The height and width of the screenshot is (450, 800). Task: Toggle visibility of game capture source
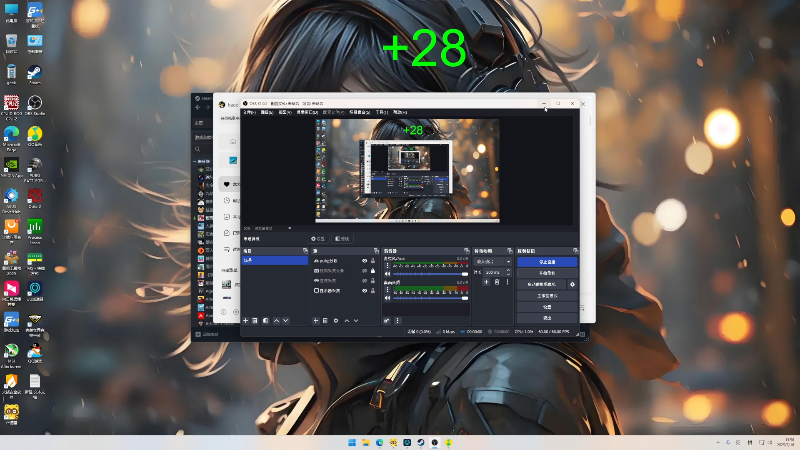(x=364, y=281)
